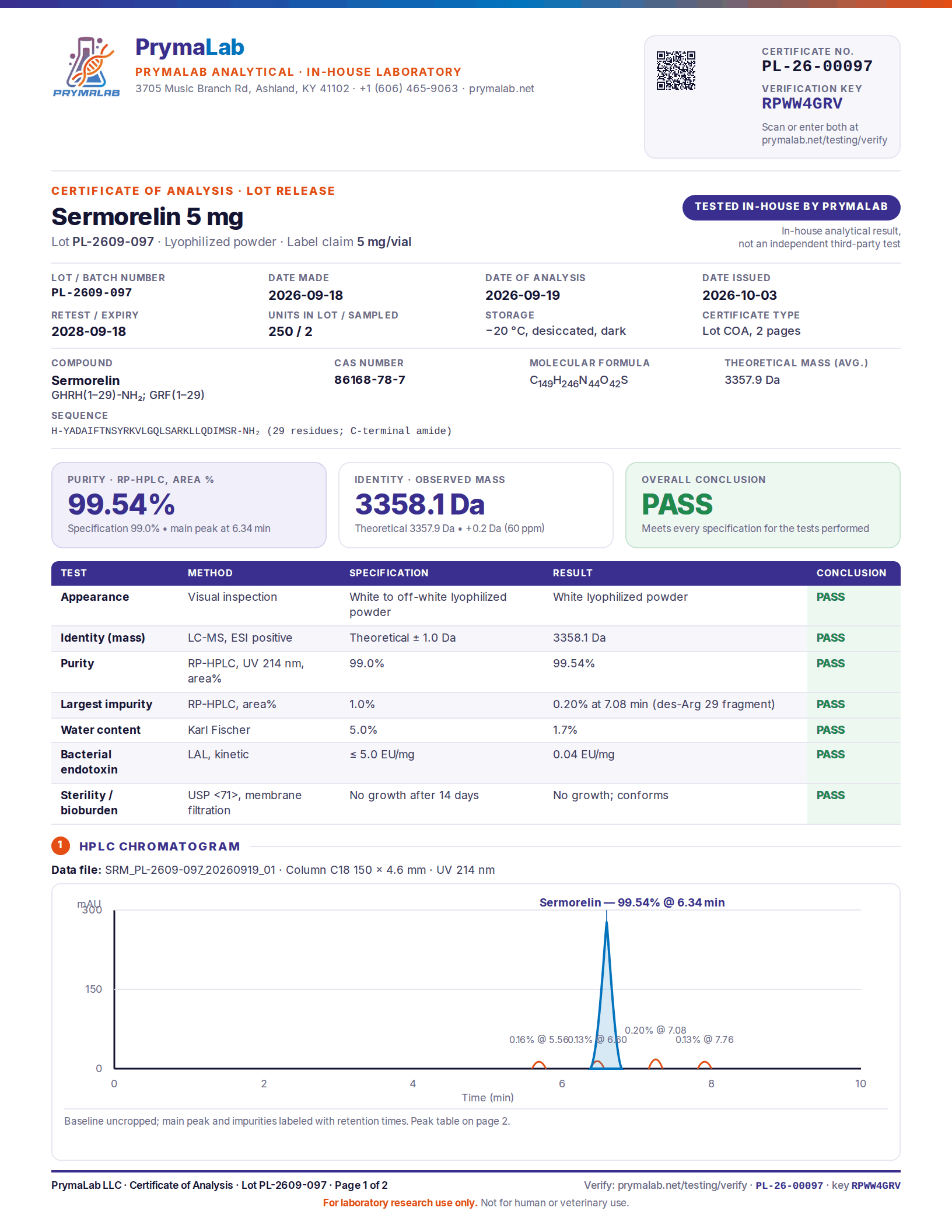This screenshot has height=1232, width=952.
Task: Follow the footer verify link prymalab.net/testing/verify
Action: coord(682,1185)
